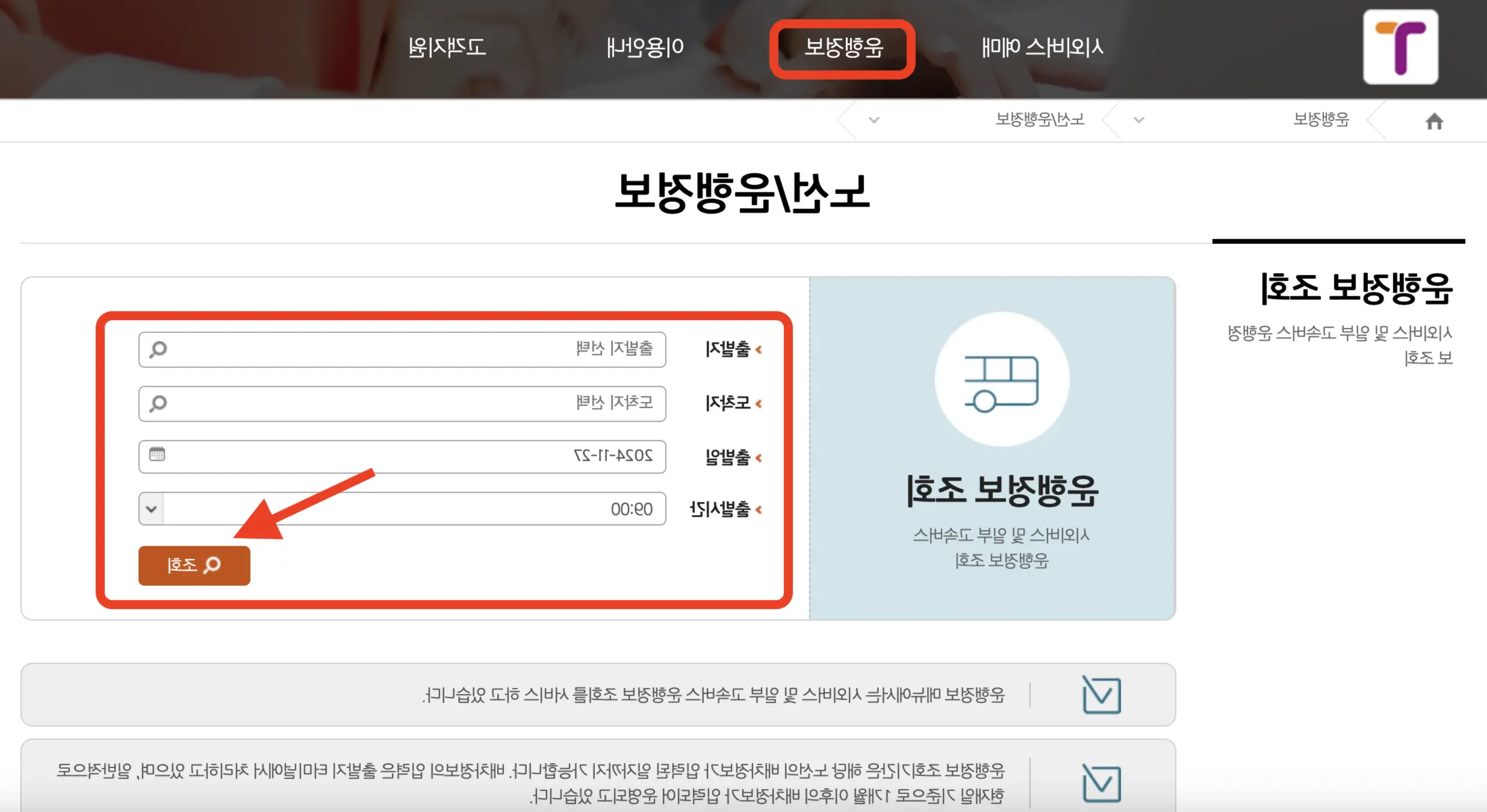Click magnifier icon in 도착지 선택 field
The height and width of the screenshot is (812, 1487).
click(x=158, y=403)
